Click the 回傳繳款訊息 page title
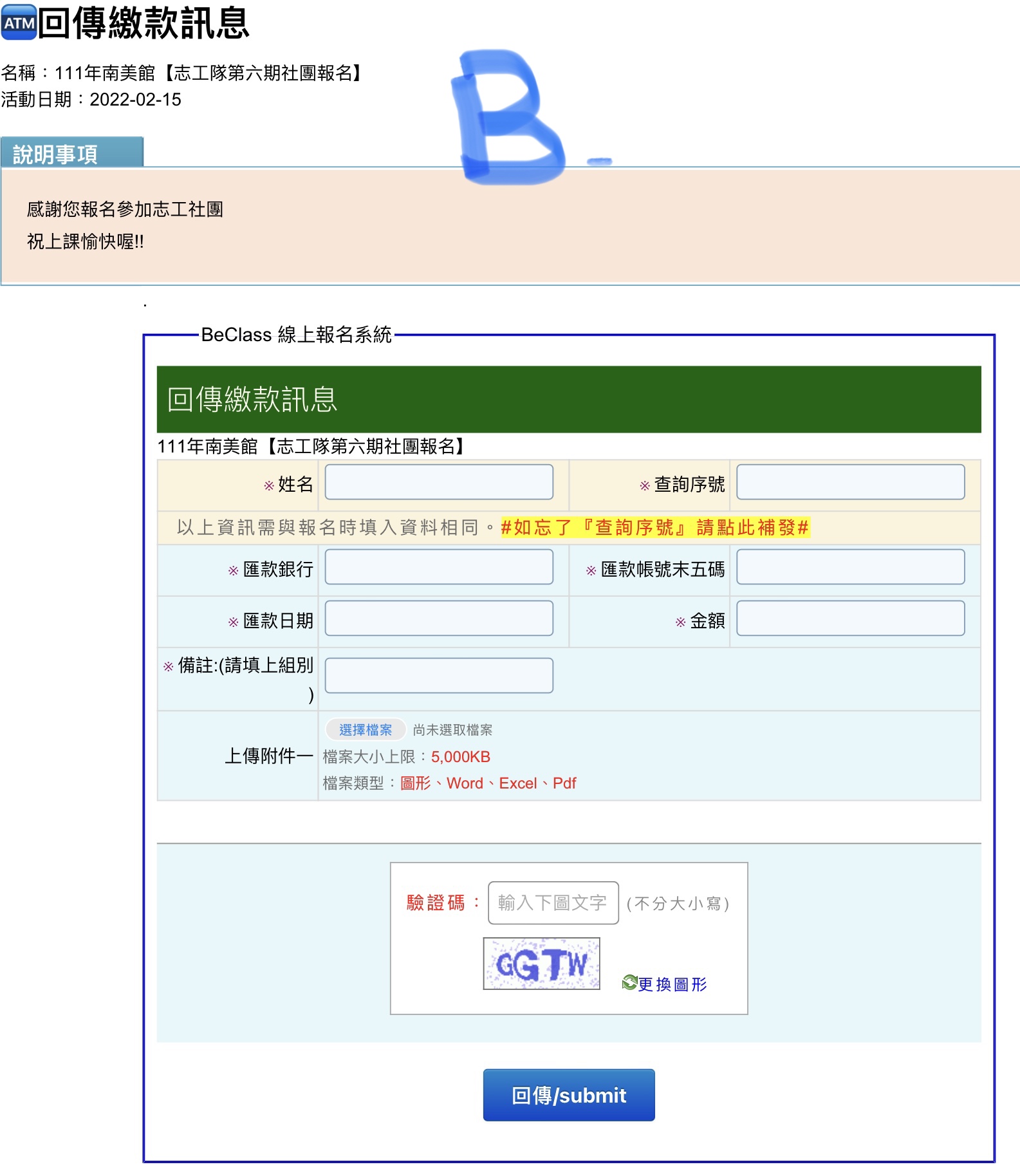1020x1176 pixels. coord(144,24)
